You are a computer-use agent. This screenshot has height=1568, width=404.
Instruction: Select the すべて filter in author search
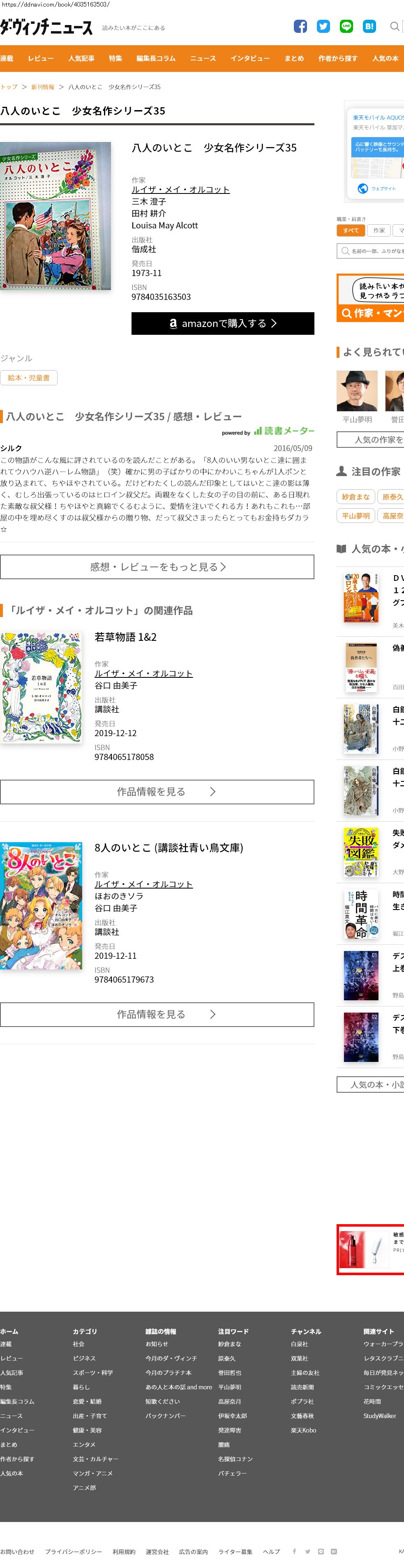[x=351, y=231]
